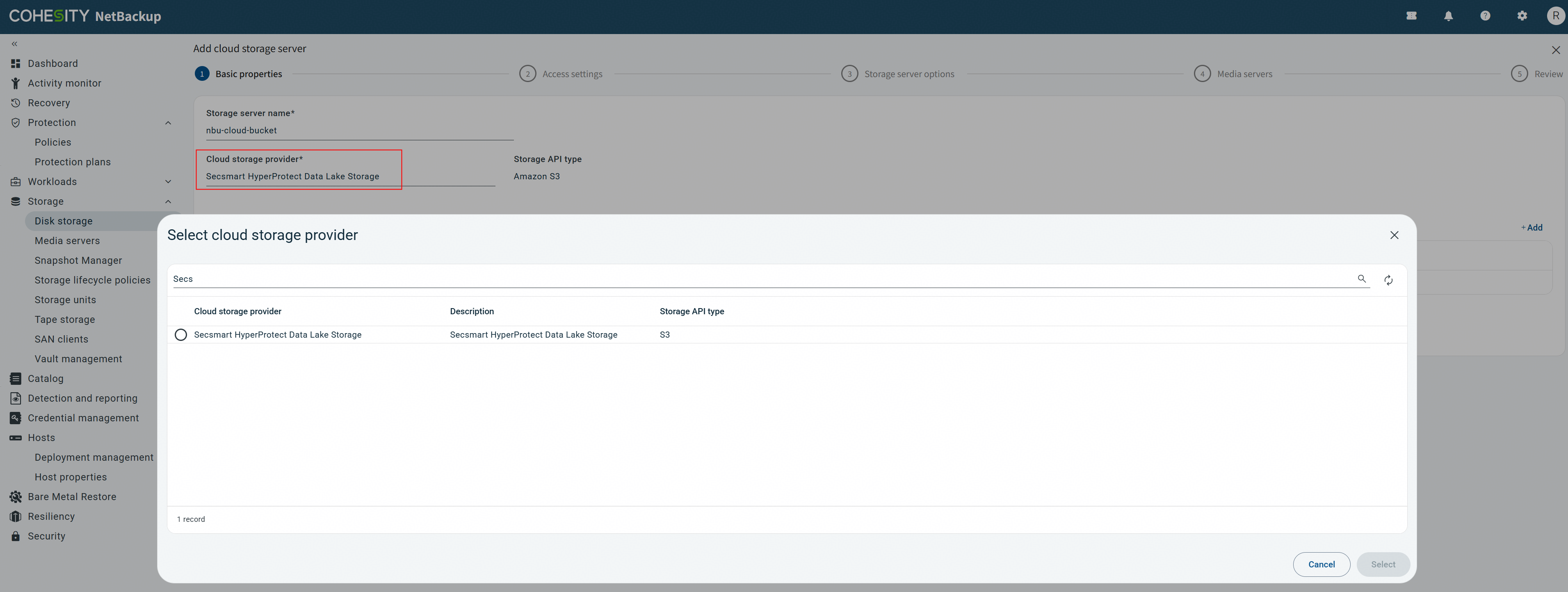Sort by Cloud storage provider column header
1568x592 pixels.
[237, 312]
